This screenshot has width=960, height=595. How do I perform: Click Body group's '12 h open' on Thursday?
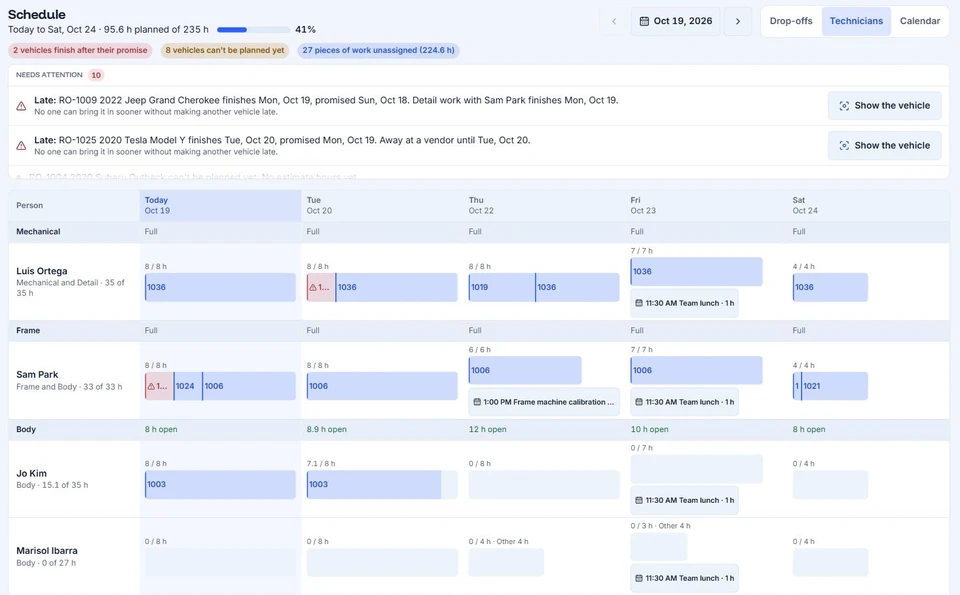tap(487, 429)
